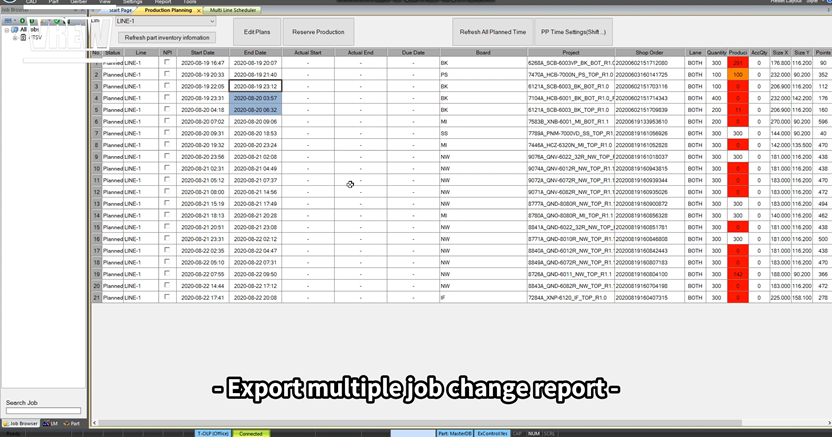This screenshot has width=832, height=437.
Task: Toggle the NPI checkbox in row 21
Action: pyautogui.click(x=167, y=297)
